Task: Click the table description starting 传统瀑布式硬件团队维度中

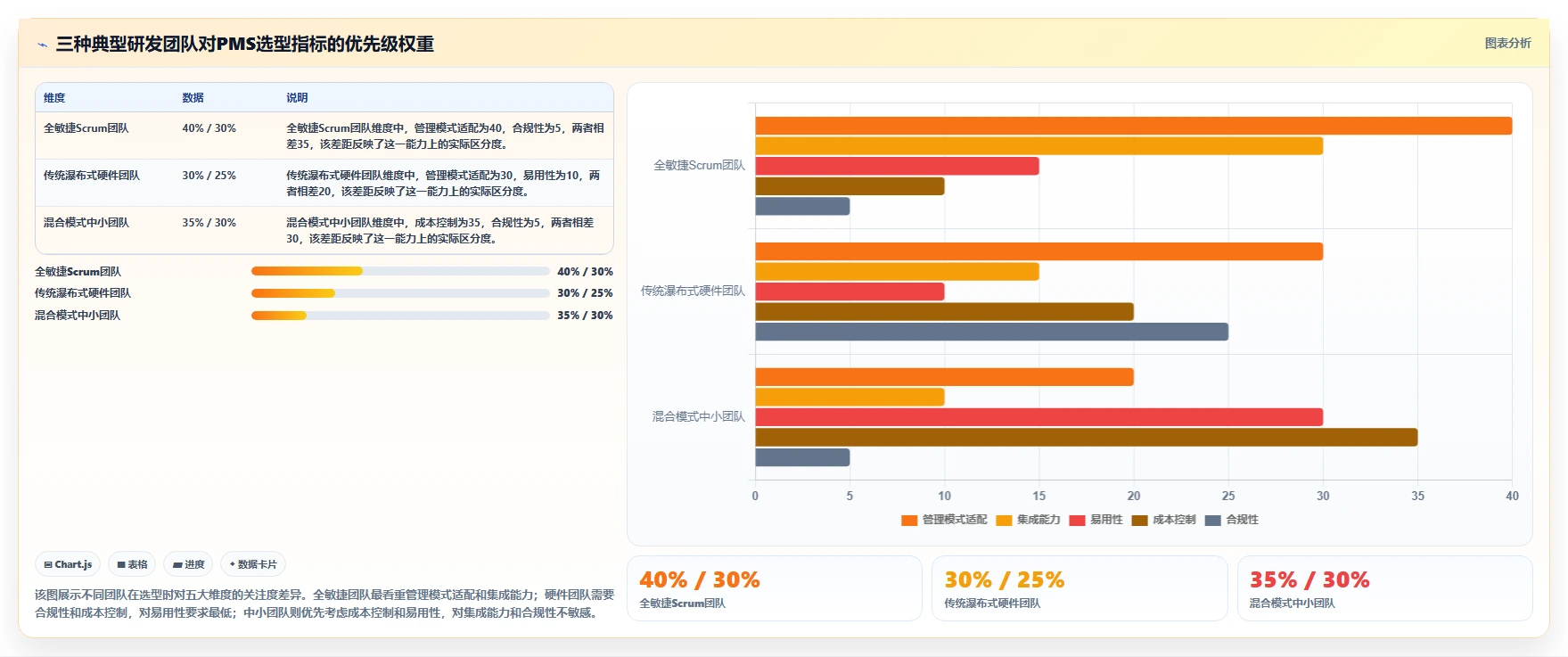Action: coord(445,184)
